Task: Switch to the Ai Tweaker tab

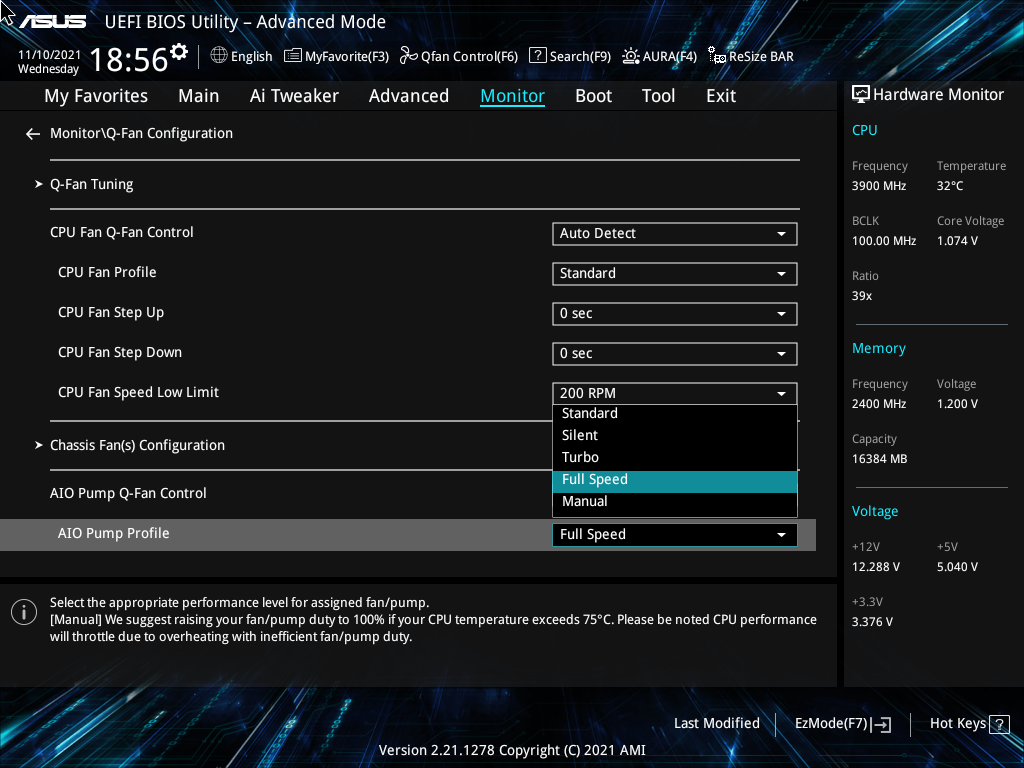Action: click(x=294, y=96)
